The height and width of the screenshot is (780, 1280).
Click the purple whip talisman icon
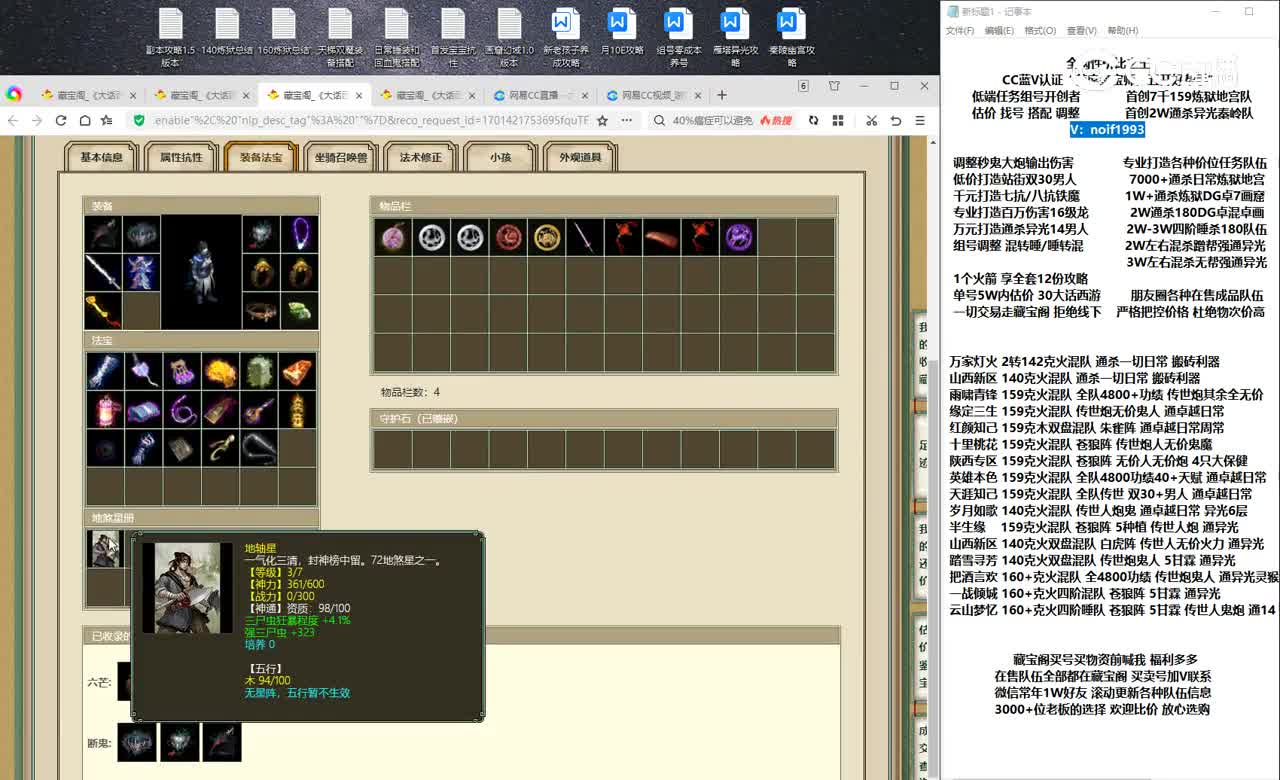pos(181,409)
